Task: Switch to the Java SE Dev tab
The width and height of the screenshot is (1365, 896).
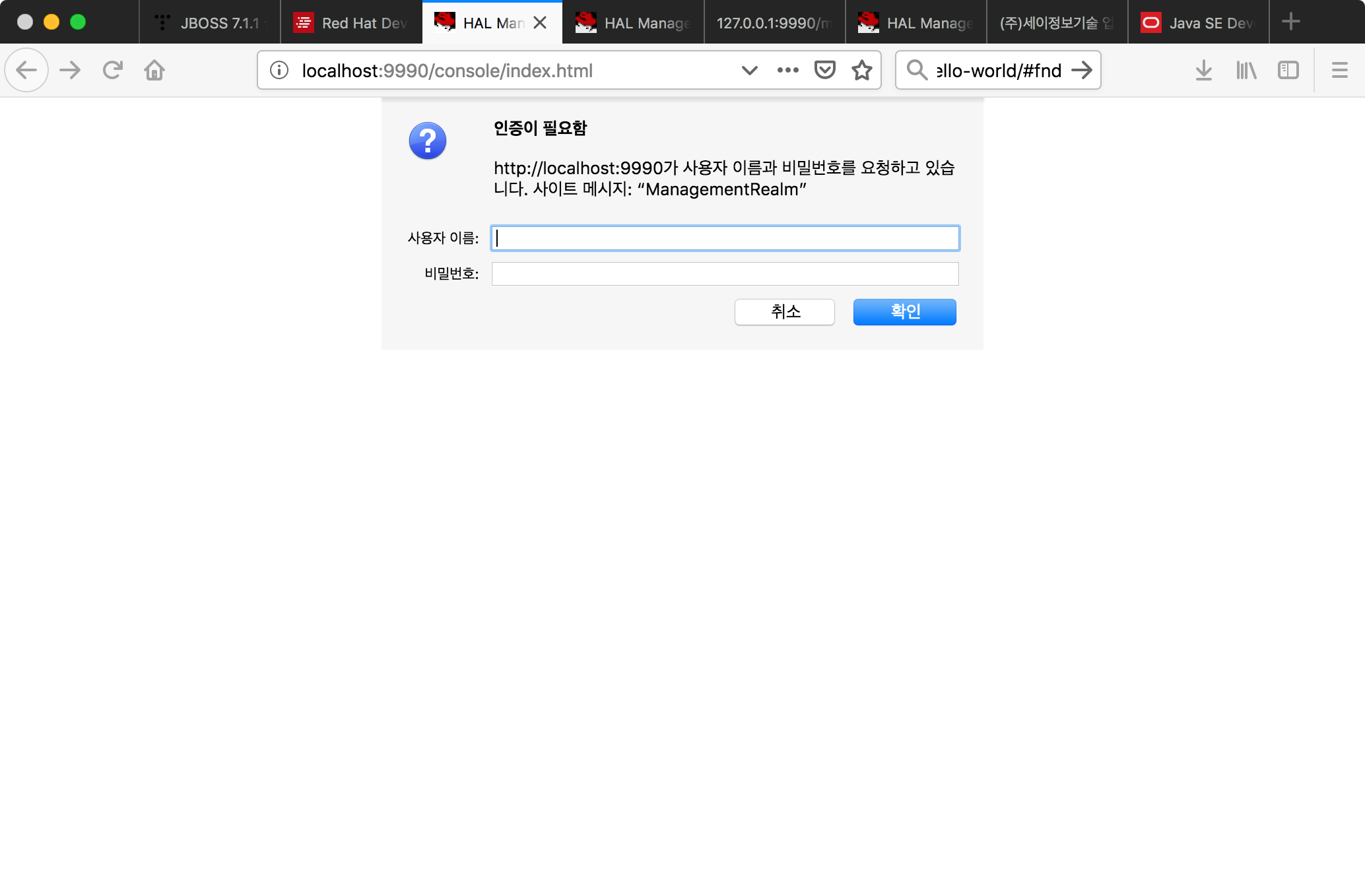Action: pyautogui.click(x=1199, y=22)
